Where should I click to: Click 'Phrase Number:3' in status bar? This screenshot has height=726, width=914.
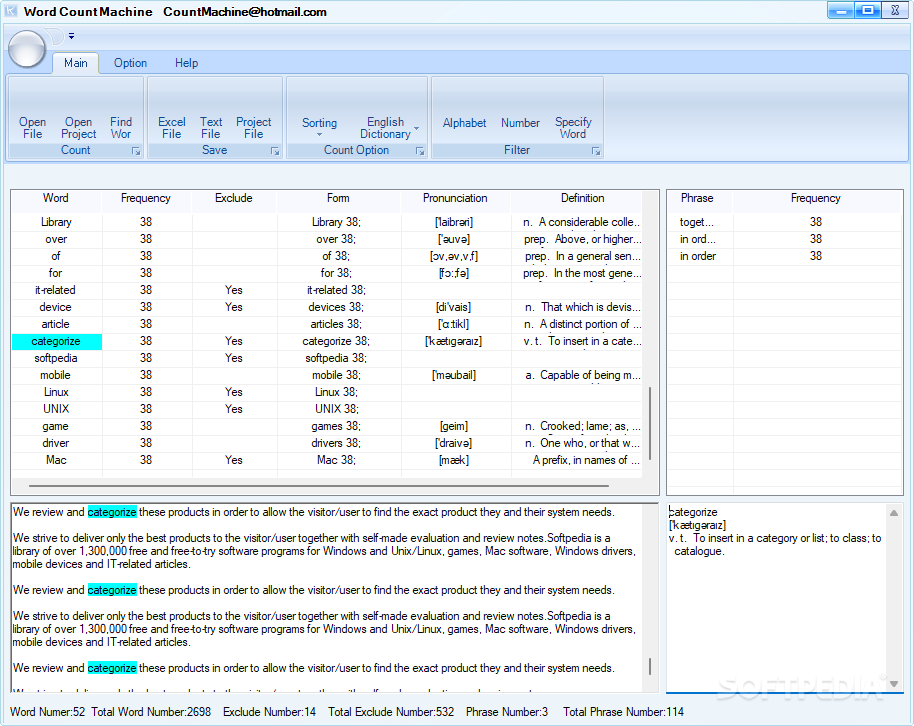point(507,712)
